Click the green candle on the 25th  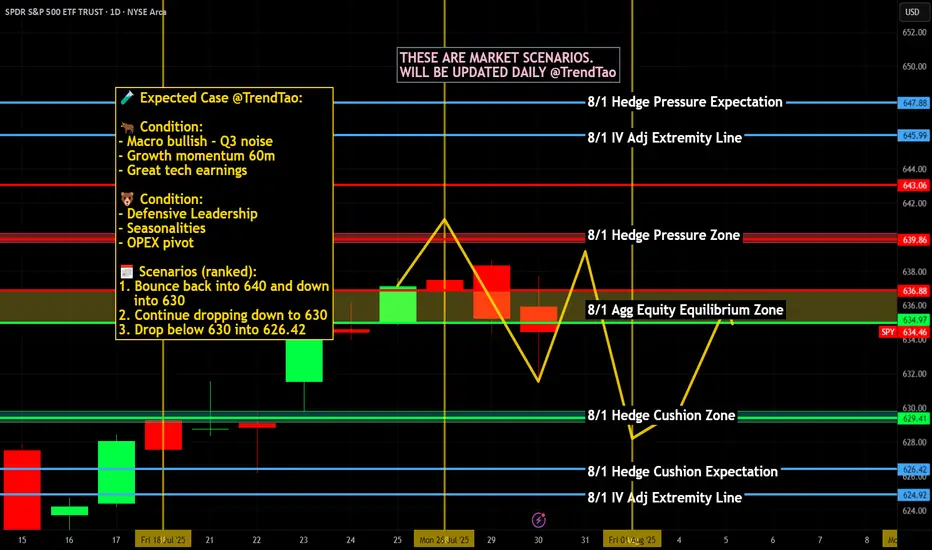(398, 304)
